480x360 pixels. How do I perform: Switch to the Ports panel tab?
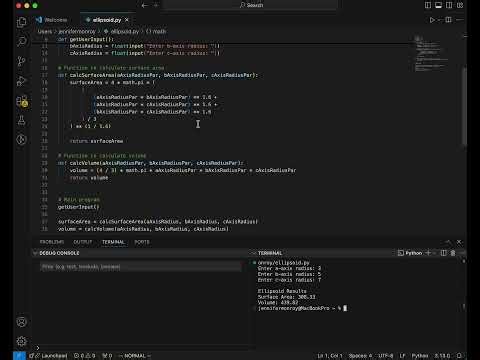coord(142,242)
